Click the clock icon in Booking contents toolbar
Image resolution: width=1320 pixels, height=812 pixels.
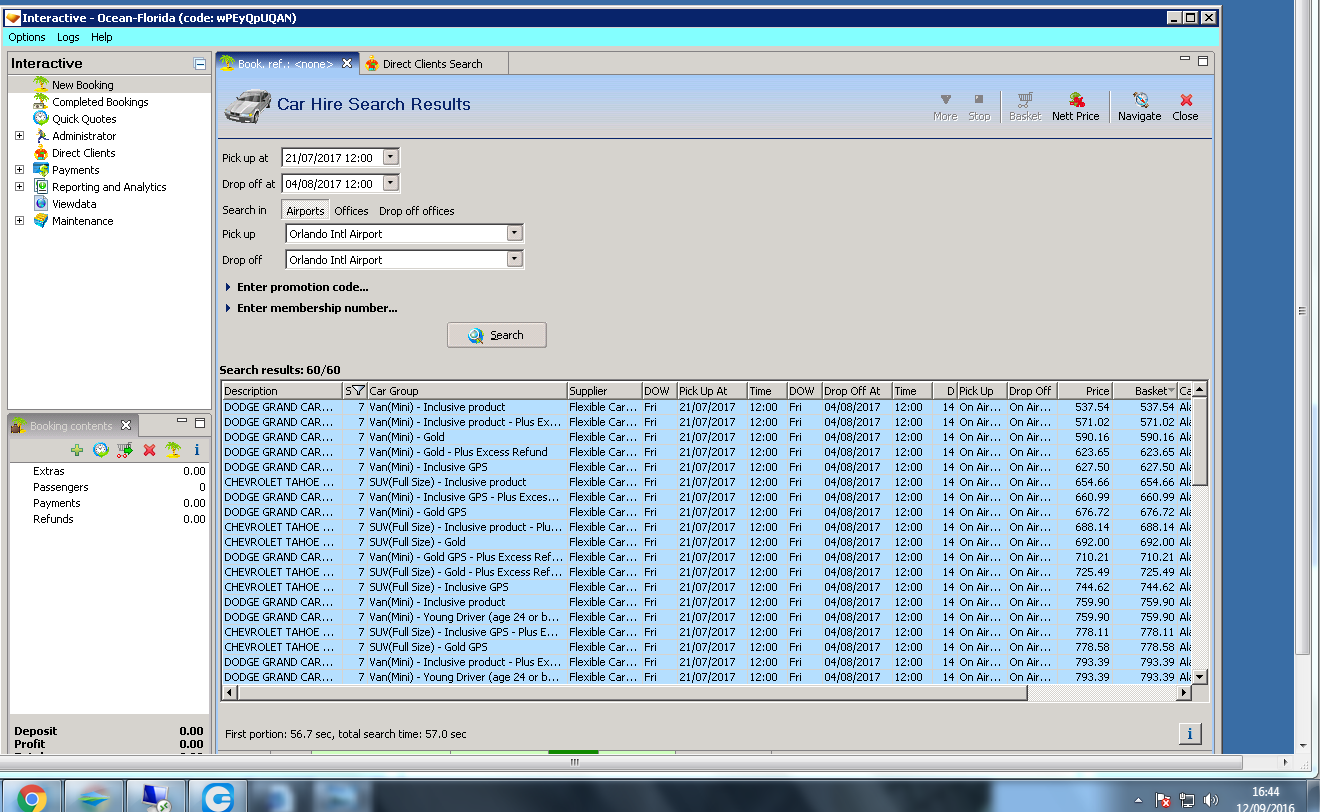click(101, 450)
